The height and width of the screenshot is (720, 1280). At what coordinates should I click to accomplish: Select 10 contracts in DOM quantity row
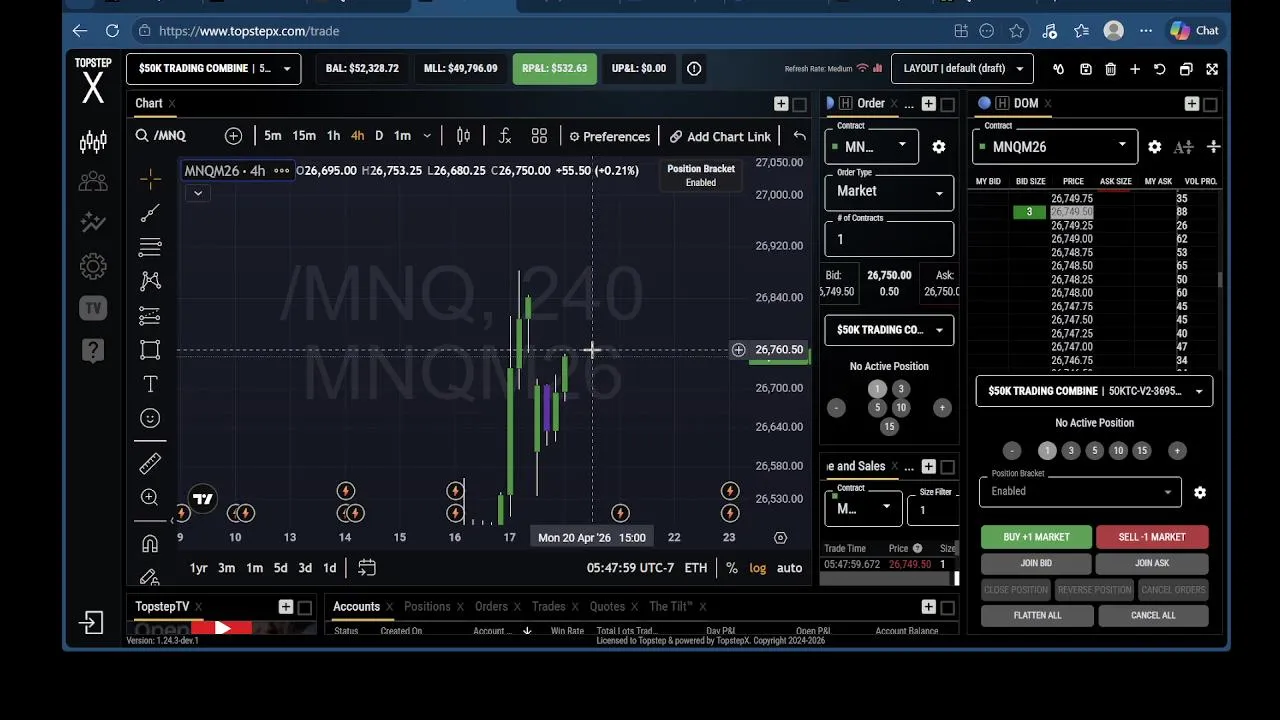tap(1118, 451)
